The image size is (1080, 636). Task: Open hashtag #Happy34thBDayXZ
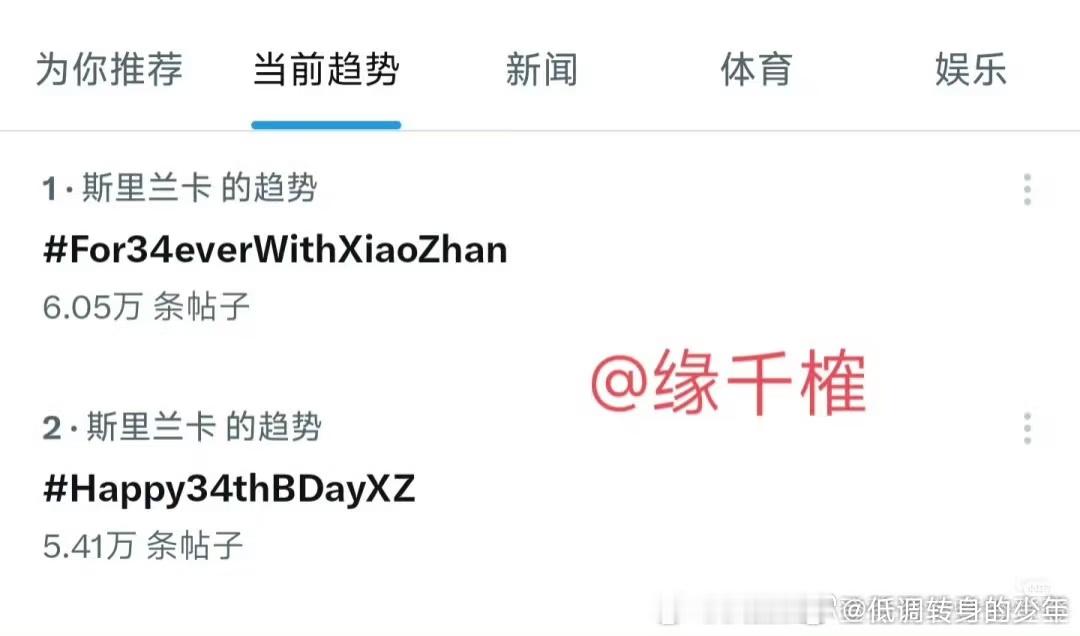tap(229, 490)
